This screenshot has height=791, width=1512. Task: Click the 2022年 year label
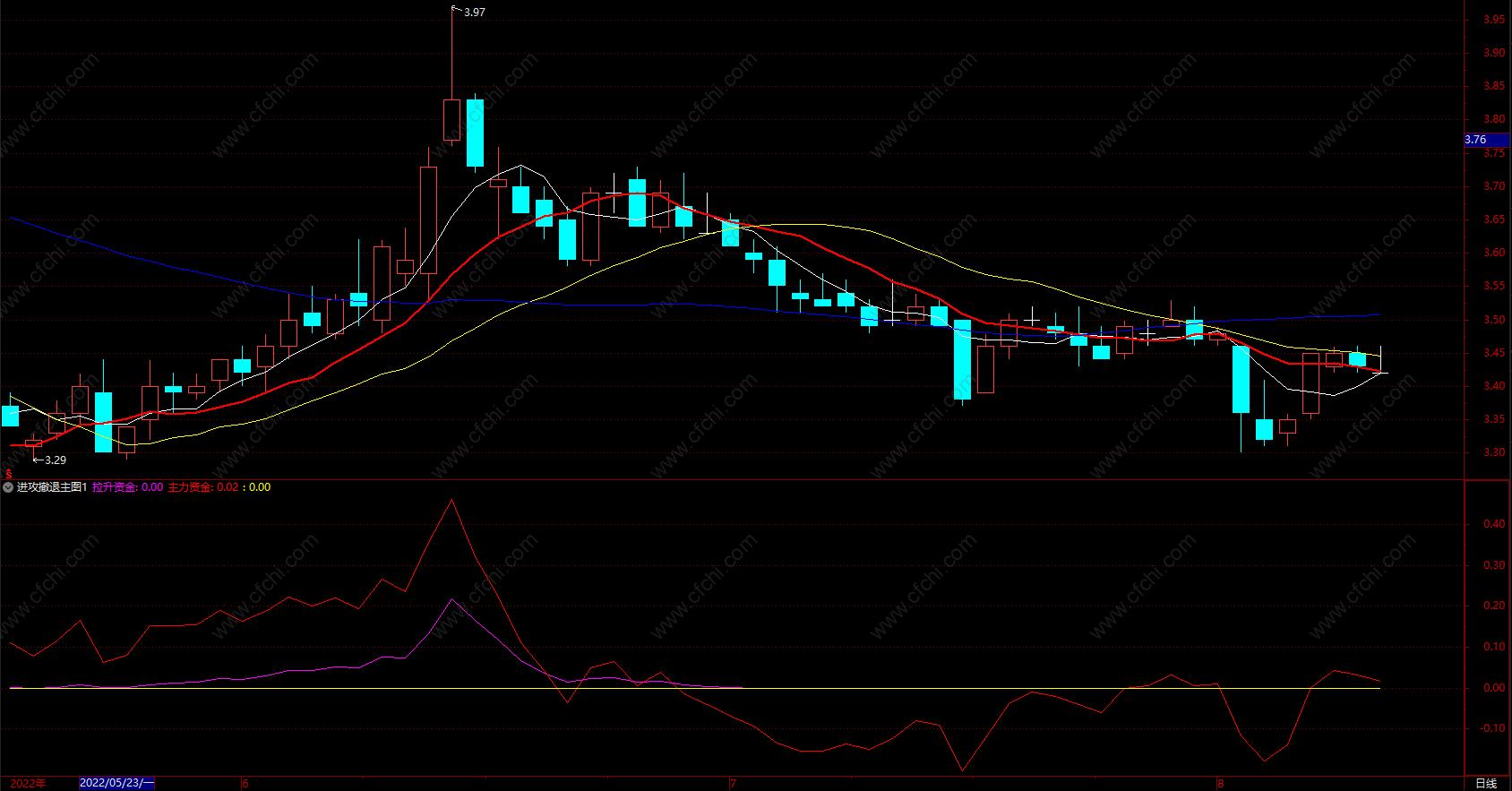coord(28,783)
